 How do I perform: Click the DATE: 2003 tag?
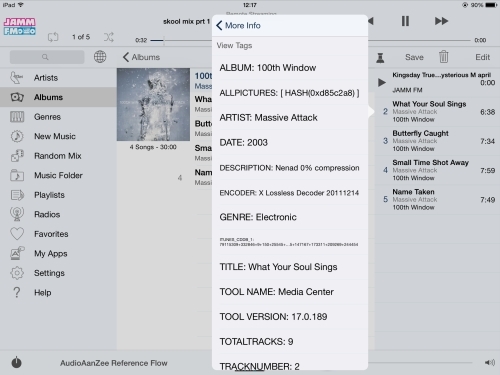click(x=290, y=143)
